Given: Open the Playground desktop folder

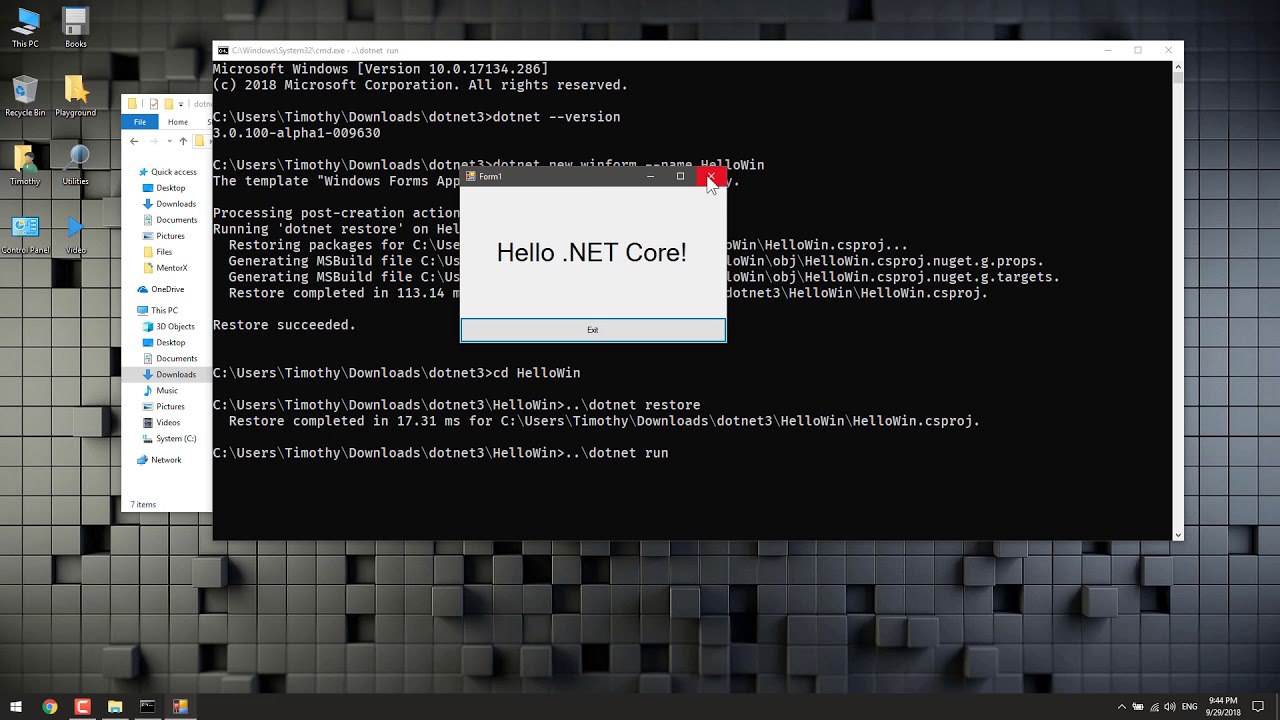Looking at the screenshot, I should tap(76, 96).
